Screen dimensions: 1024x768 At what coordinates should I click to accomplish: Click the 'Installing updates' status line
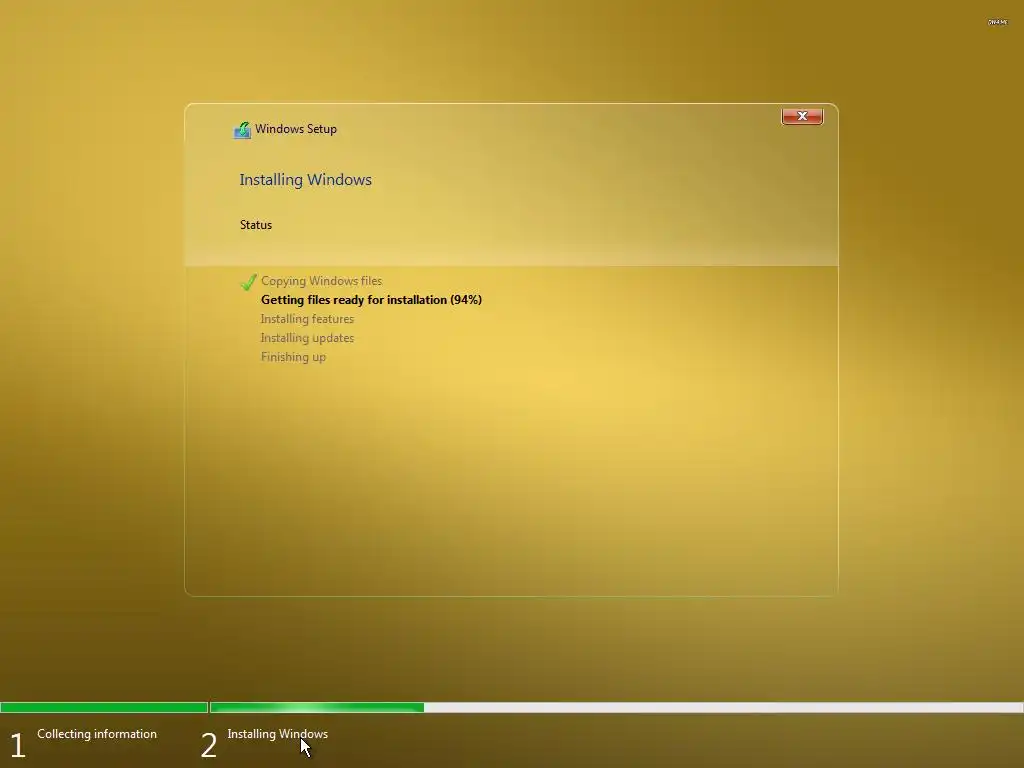click(x=307, y=338)
